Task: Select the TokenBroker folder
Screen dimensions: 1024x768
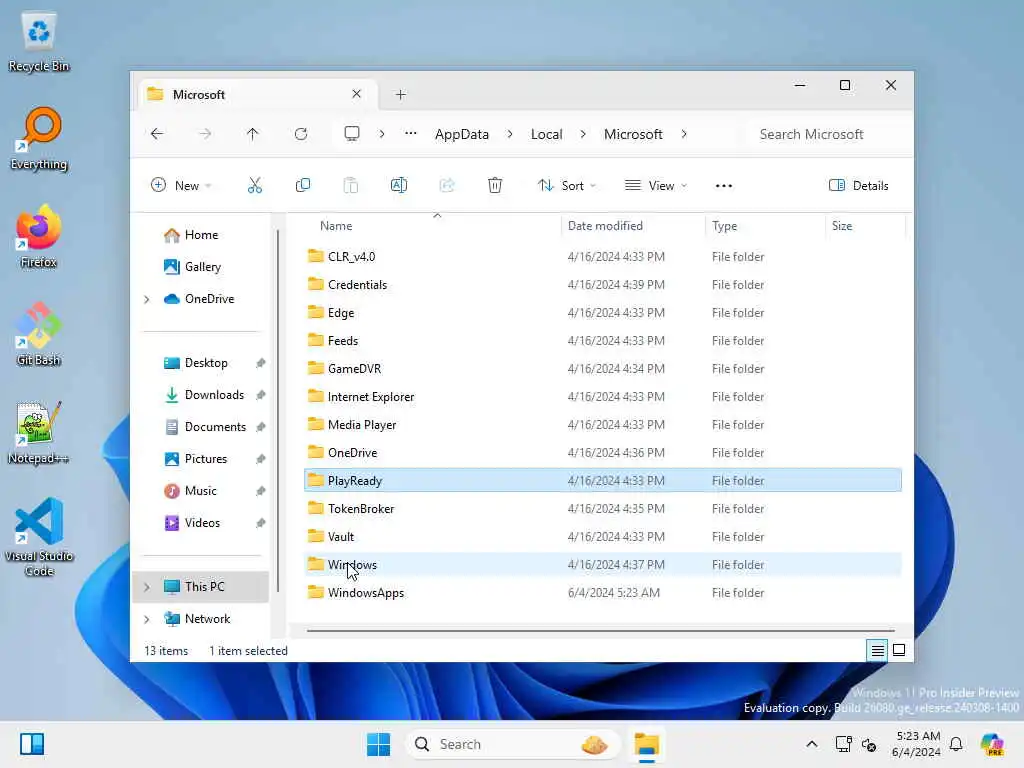Action: (x=603, y=509)
